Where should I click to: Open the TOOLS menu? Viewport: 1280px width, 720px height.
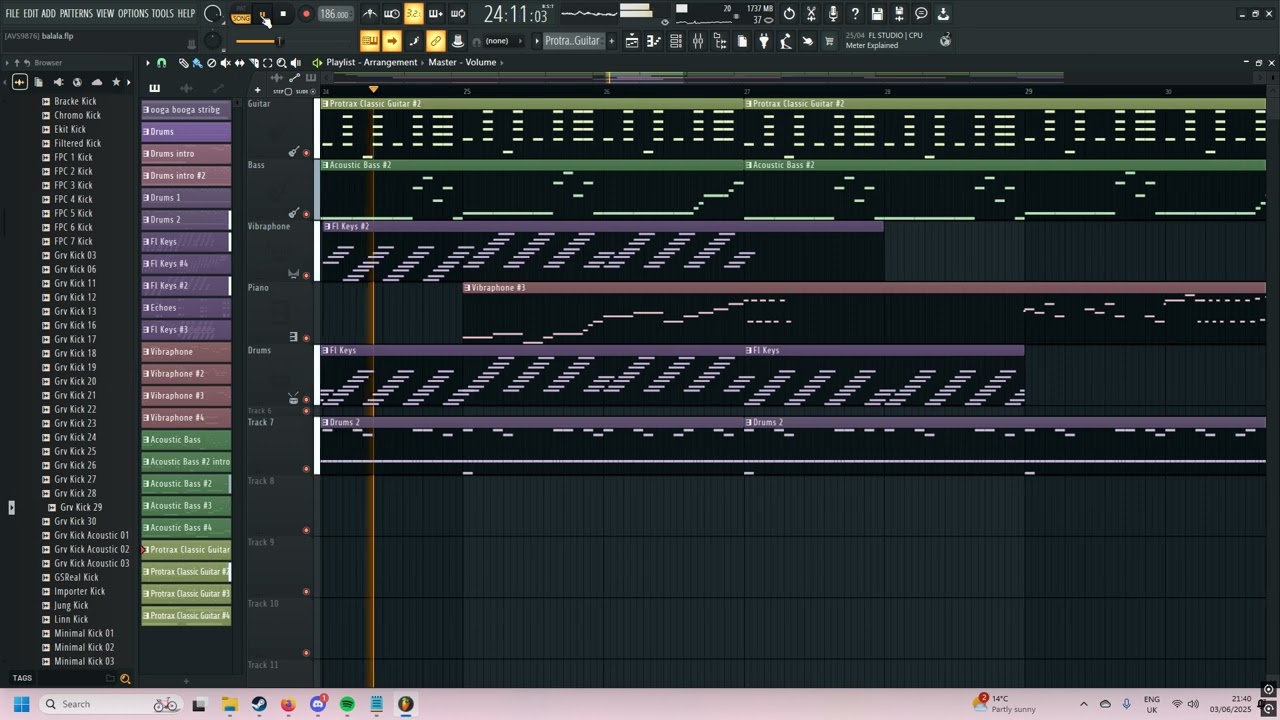162,14
